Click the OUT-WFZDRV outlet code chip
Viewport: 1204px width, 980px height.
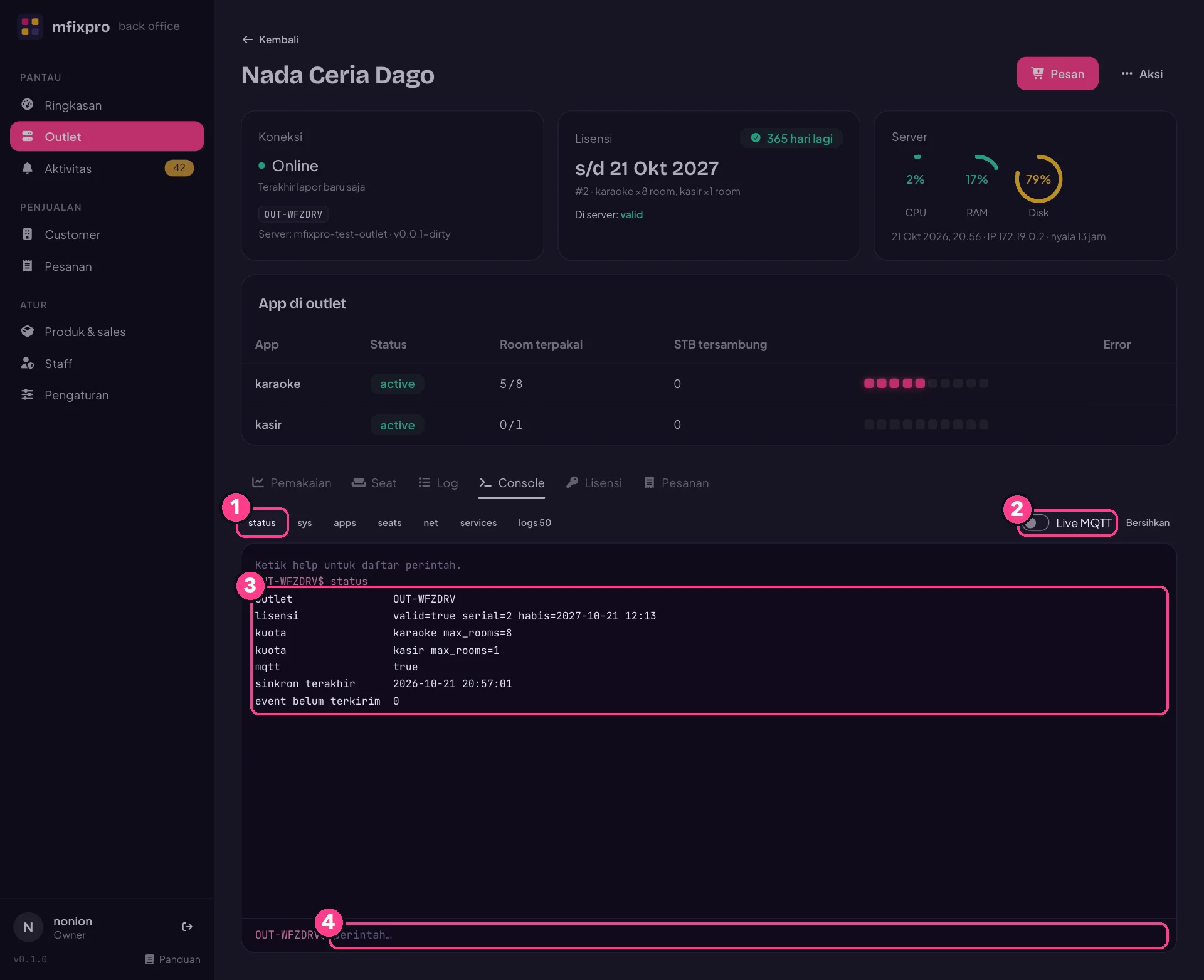click(293, 214)
